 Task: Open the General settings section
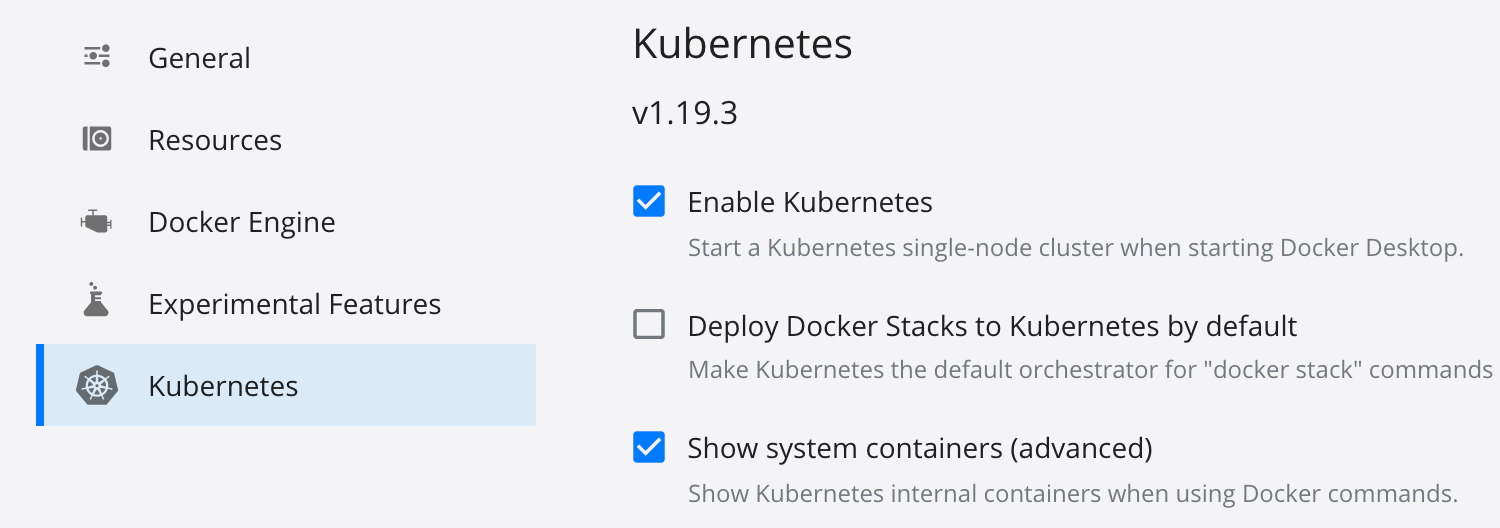coord(199,58)
